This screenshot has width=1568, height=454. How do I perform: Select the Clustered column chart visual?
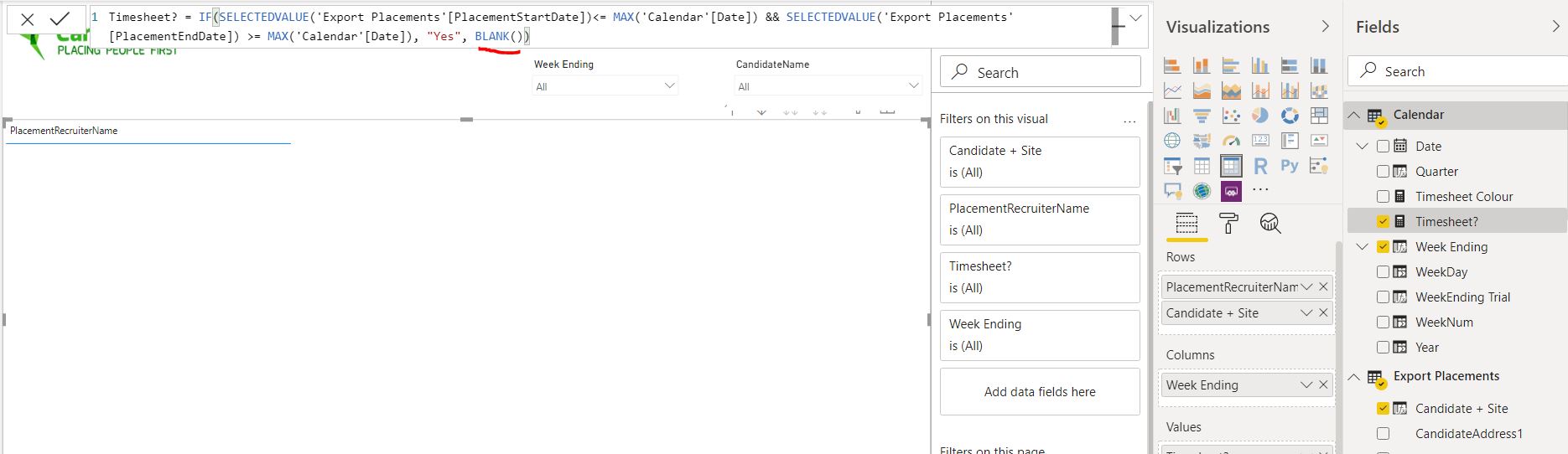1260,65
